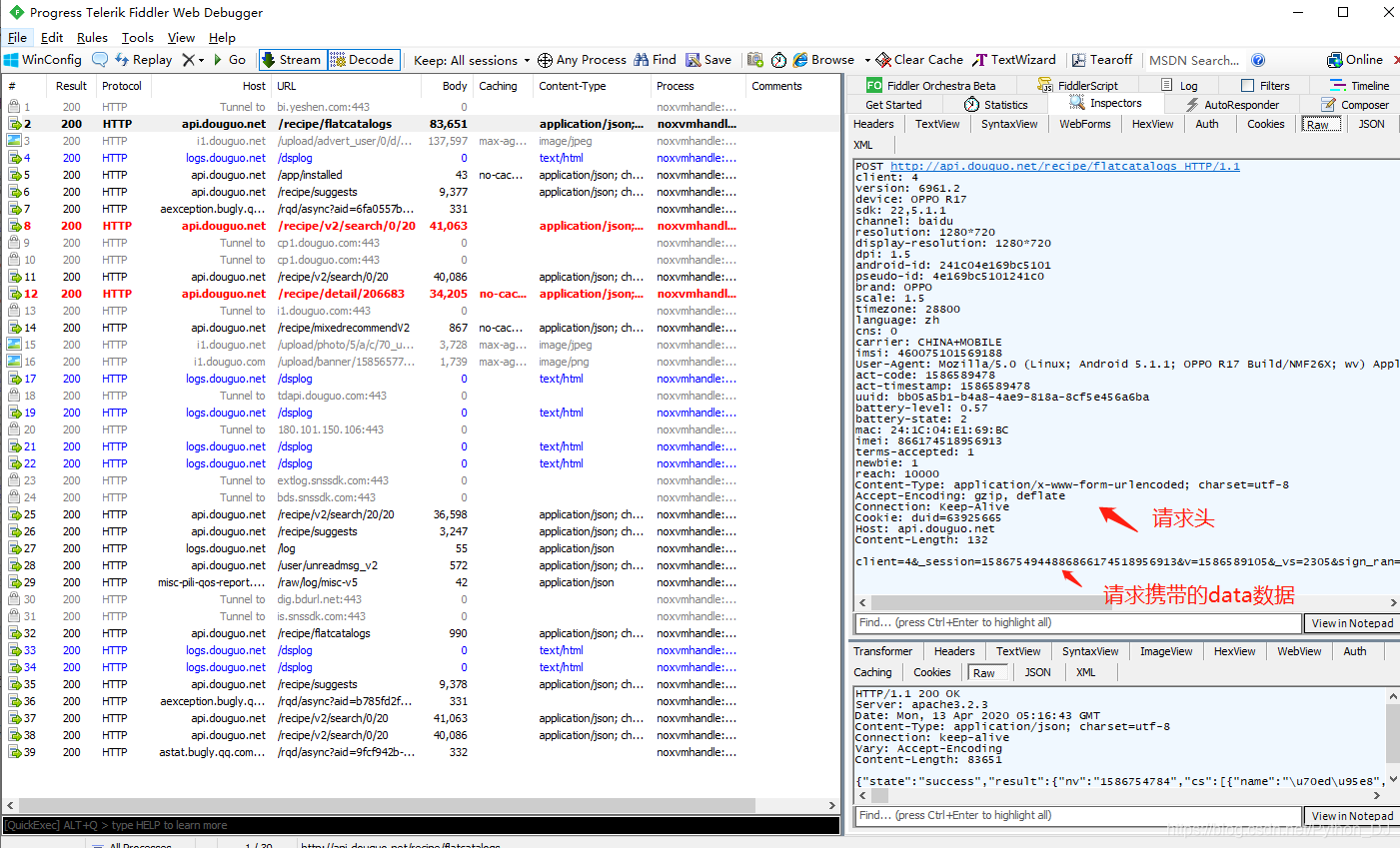This screenshot has width=1400, height=848.
Task: Open response ImageView tab
Action: (1167, 651)
